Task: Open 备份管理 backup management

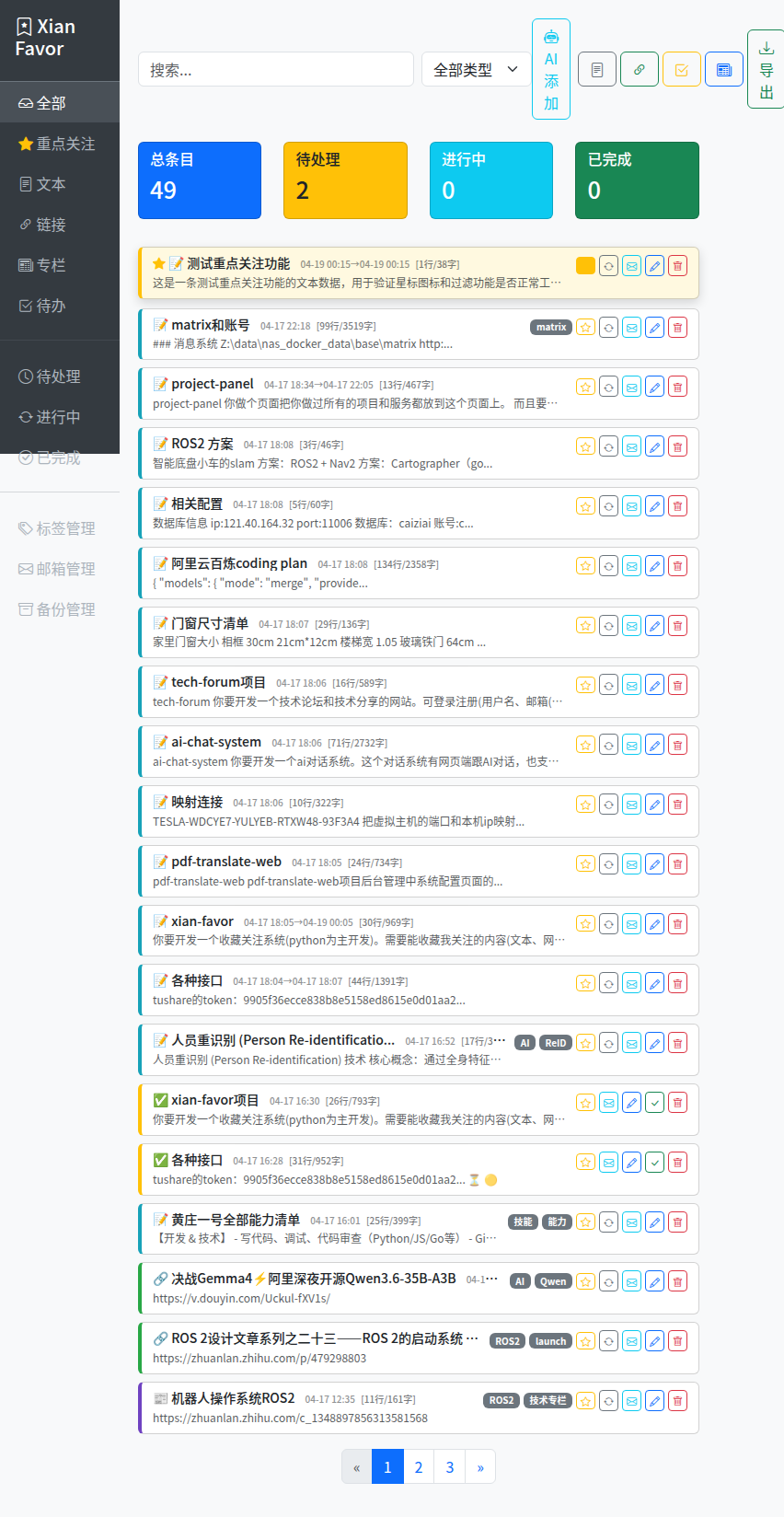Action: pos(60,608)
